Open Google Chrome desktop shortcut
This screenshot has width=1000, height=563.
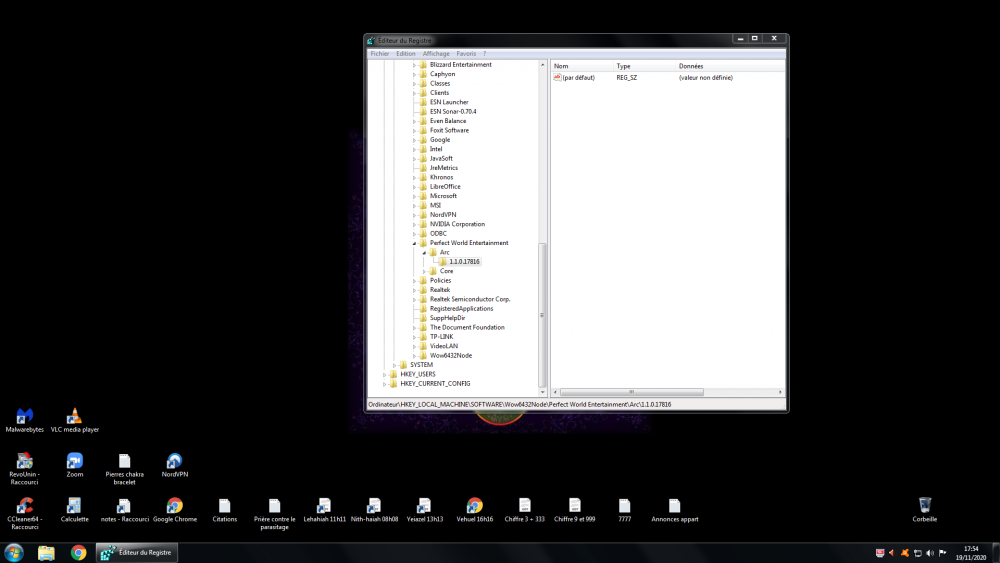(x=175, y=509)
